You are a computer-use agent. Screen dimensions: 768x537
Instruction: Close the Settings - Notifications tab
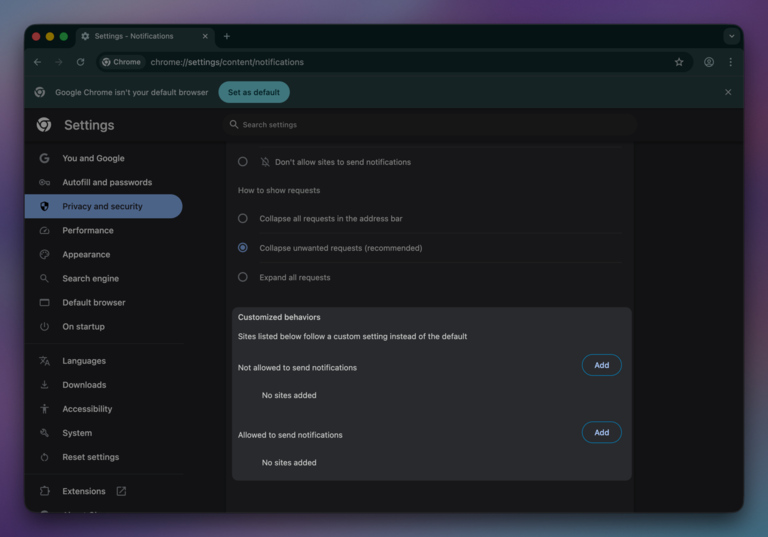[x=205, y=36]
